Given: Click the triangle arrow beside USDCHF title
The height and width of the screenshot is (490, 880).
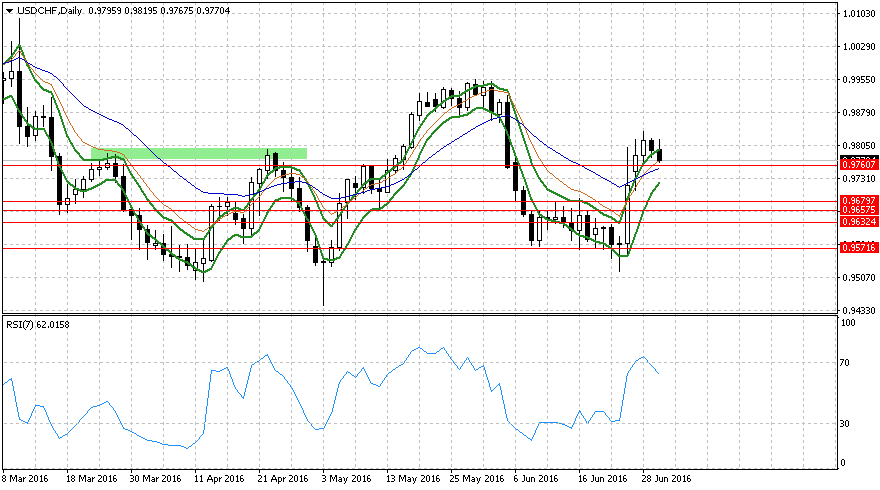Looking at the screenshot, I should (x=10, y=11).
